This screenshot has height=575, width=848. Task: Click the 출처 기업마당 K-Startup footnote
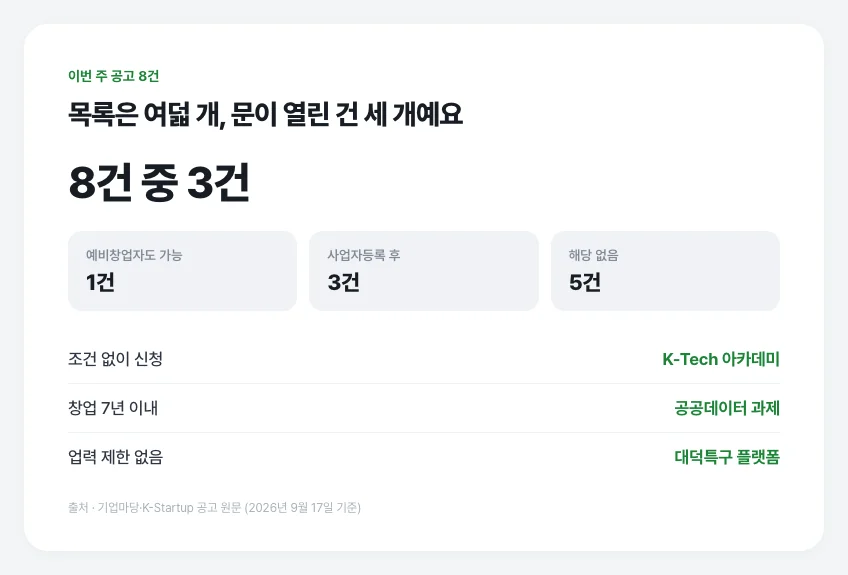214,507
